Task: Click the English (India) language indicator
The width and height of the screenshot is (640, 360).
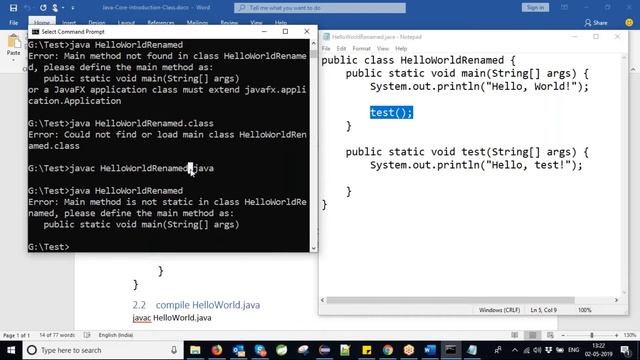Action: point(116,335)
